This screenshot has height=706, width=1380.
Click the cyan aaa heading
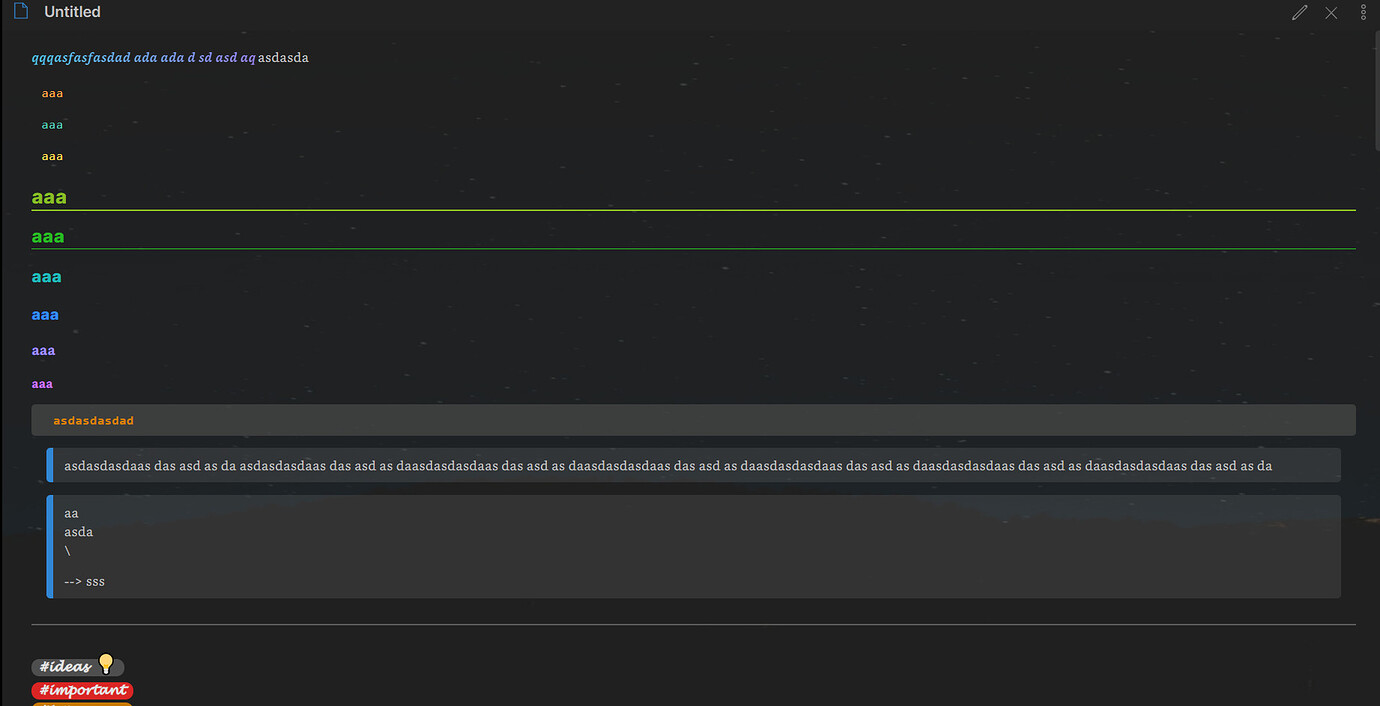coord(47,277)
